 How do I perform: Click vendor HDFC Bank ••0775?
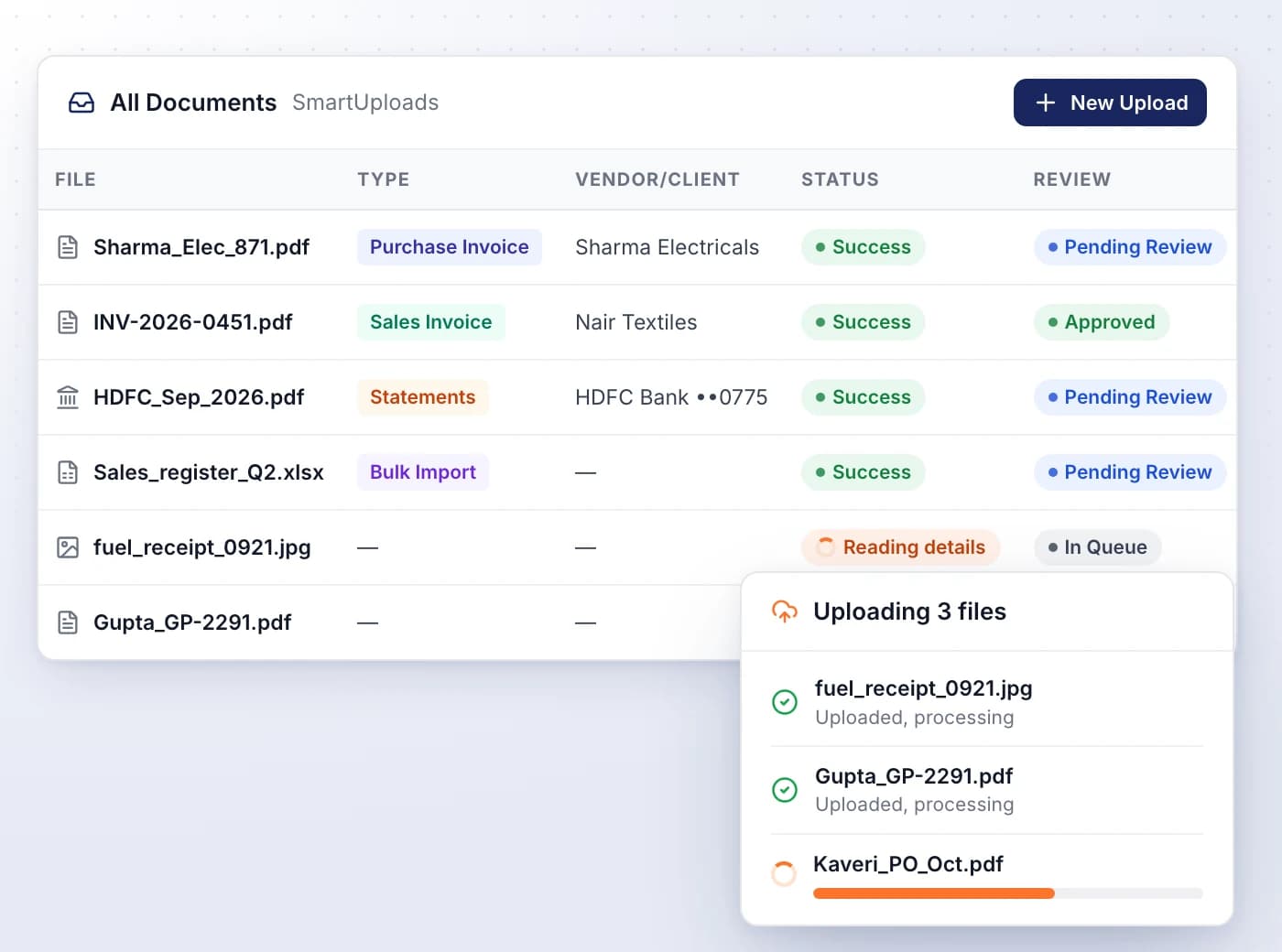click(671, 397)
